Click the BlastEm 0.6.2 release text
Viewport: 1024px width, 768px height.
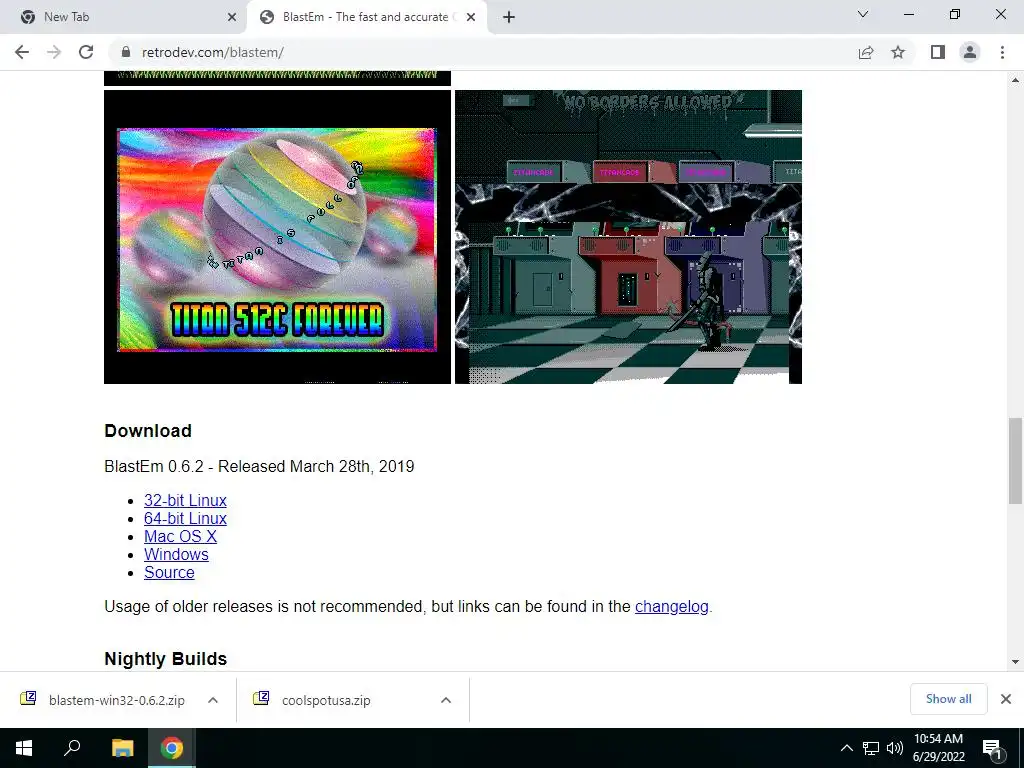click(x=259, y=466)
